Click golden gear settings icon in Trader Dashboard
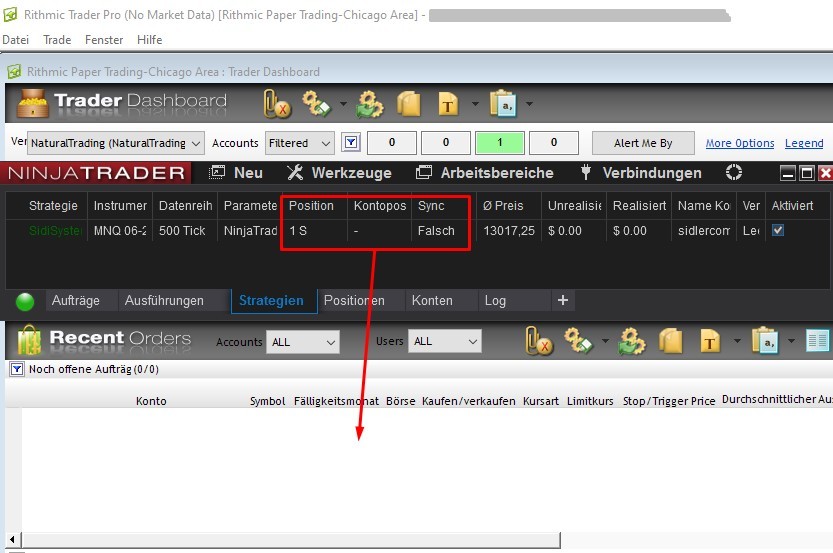The width and height of the screenshot is (833, 553). 369,104
